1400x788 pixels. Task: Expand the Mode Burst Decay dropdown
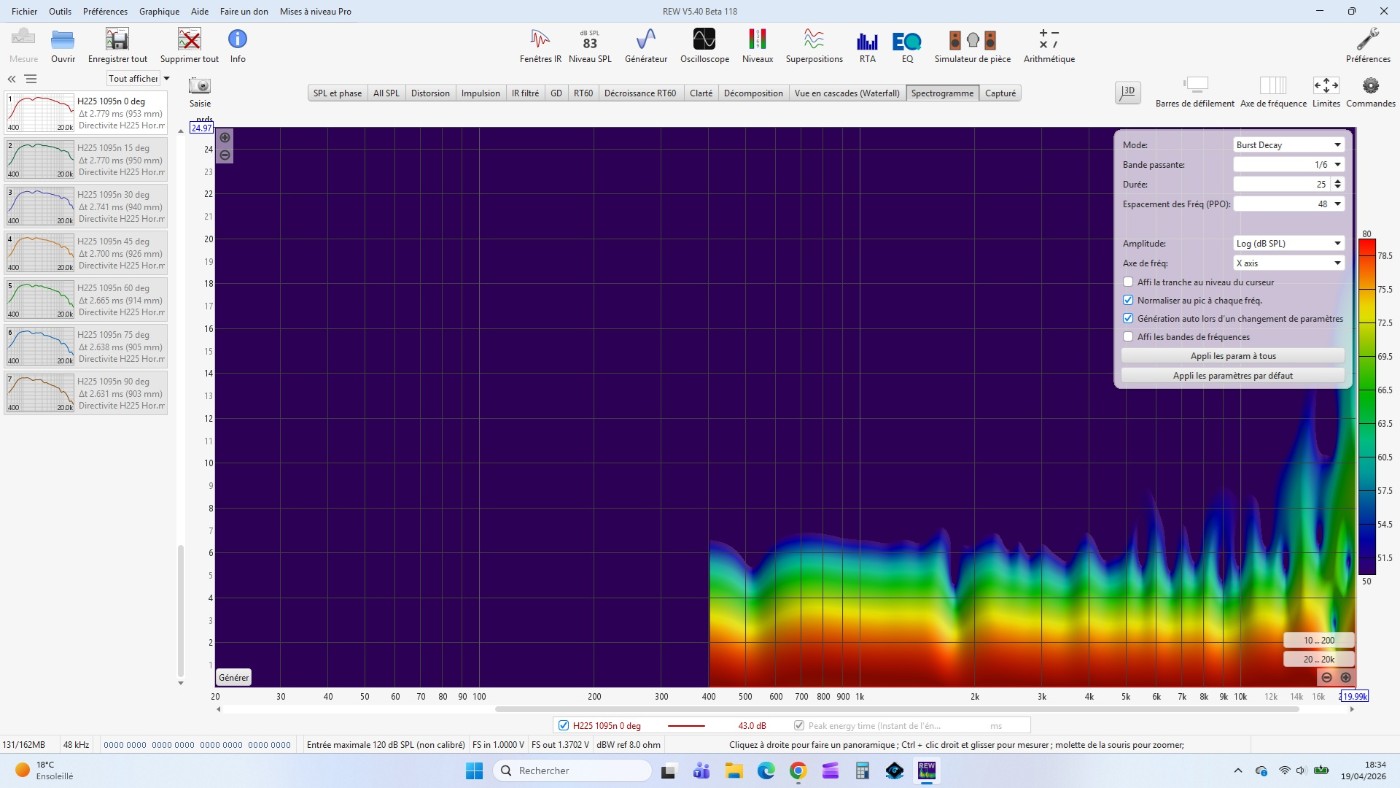(1288, 145)
